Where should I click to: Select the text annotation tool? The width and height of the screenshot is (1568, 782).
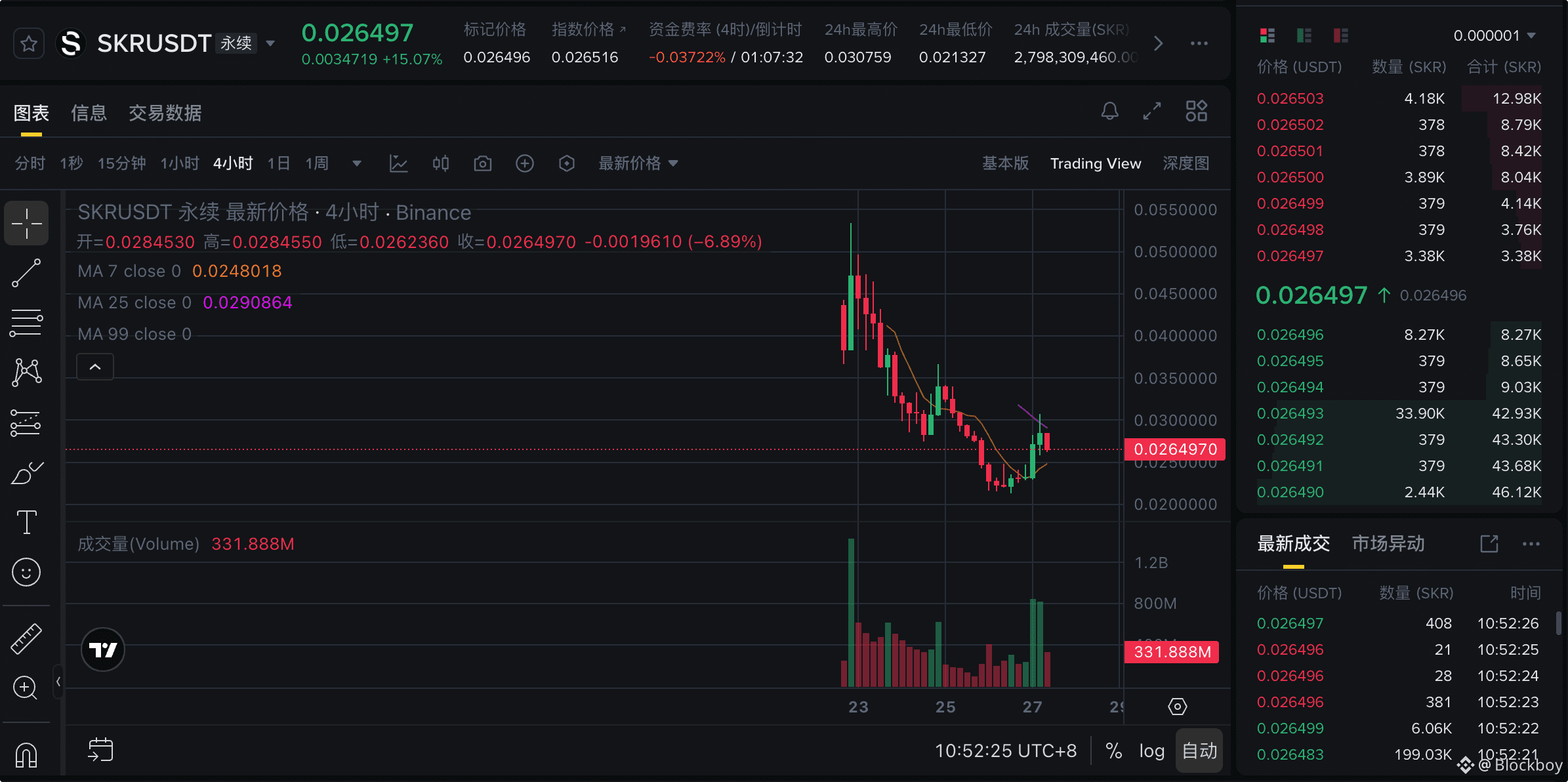coord(26,522)
